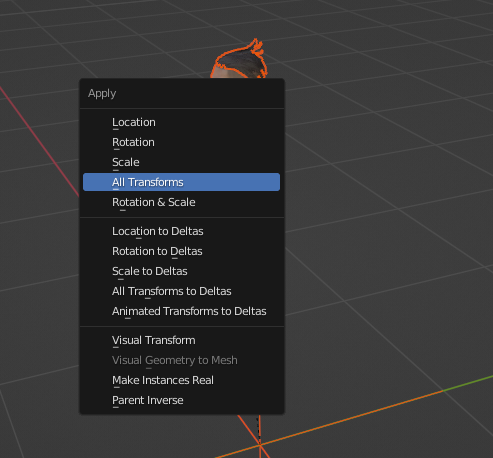Image resolution: width=493 pixels, height=458 pixels.
Task: Click Scale to Deltas
Action: 181,271
